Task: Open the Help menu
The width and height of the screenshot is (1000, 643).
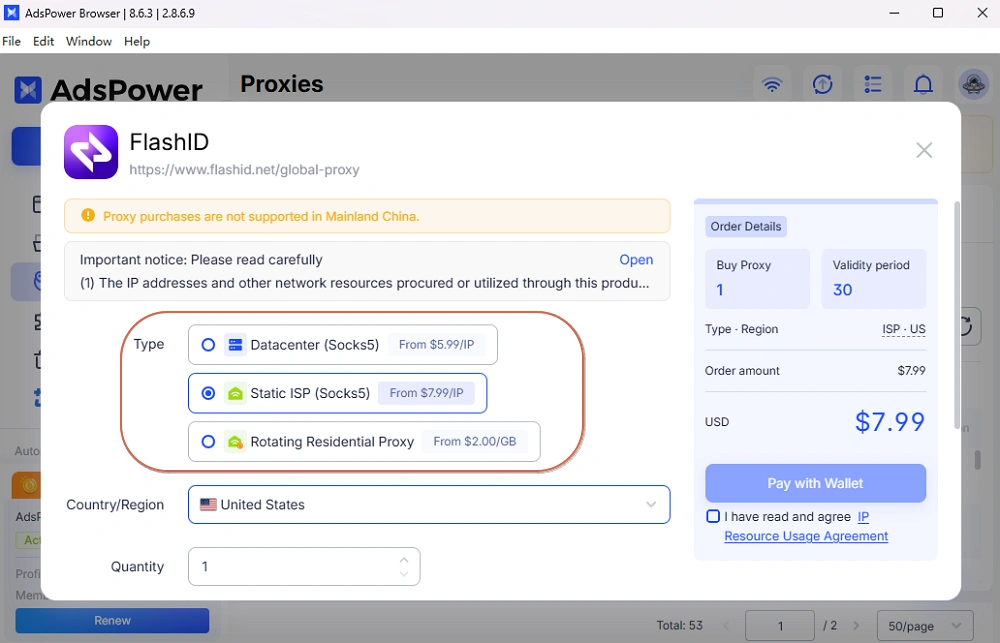Action: (x=136, y=41)
